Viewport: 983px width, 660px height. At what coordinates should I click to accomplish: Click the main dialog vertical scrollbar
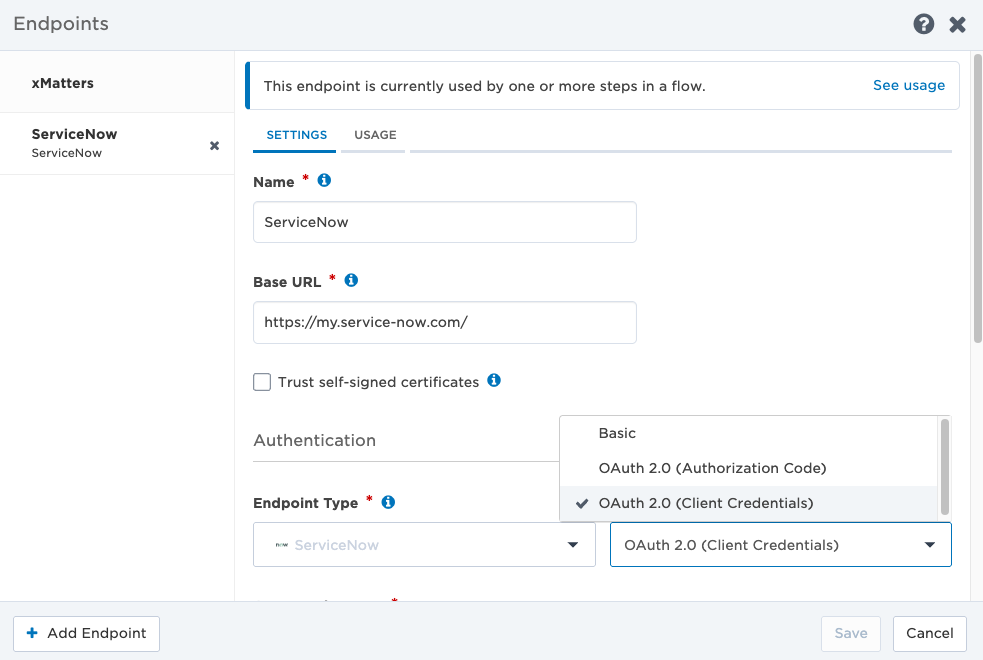tap(977, 198)
